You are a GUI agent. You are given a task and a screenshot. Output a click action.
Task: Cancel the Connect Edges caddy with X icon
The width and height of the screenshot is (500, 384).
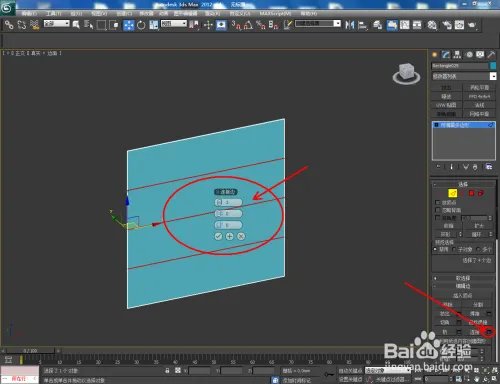[241, 236]
